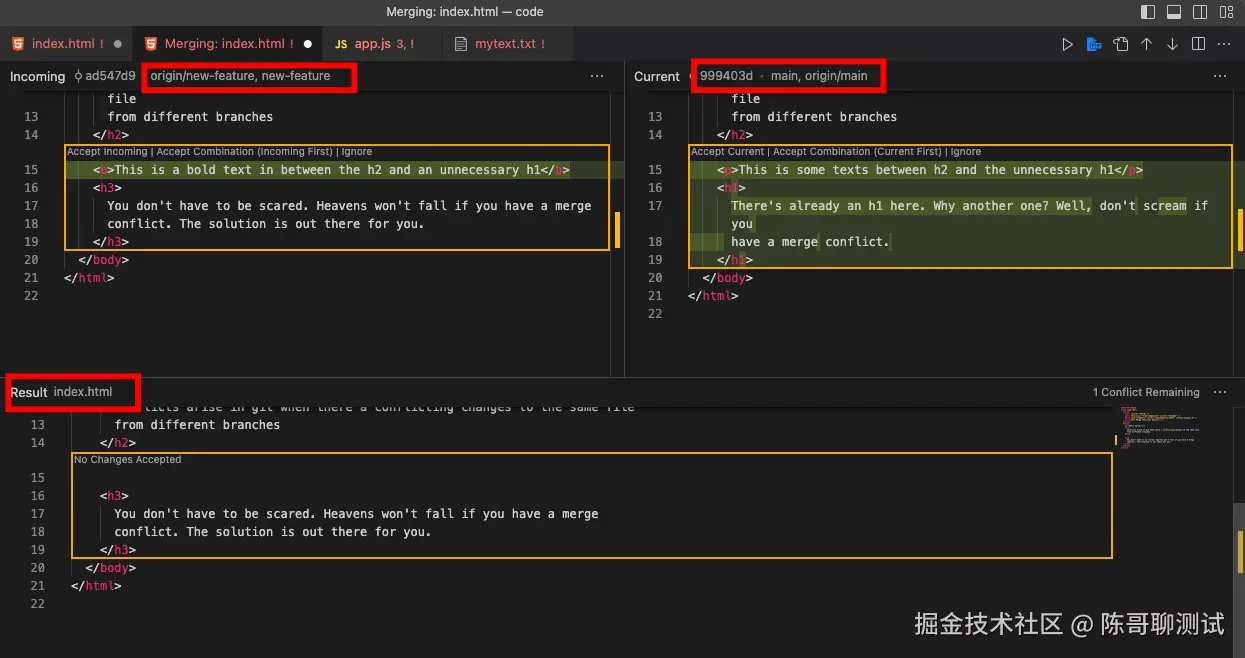Image resolution: width=1245 pixels, height=658 pixels.
Task: Click closing </html> tag in Result pane
Action: [96, 586]
